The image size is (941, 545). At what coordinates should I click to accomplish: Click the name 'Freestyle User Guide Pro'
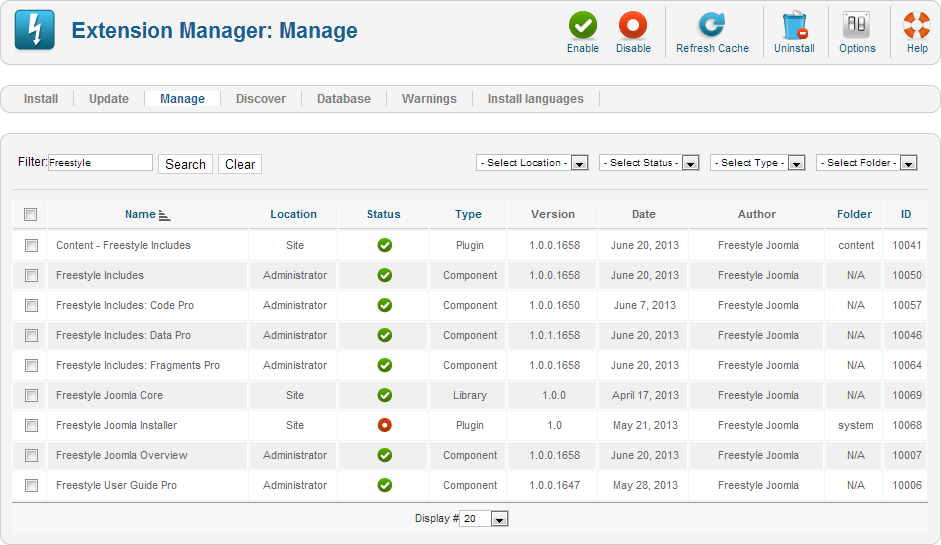click(116, 485)
